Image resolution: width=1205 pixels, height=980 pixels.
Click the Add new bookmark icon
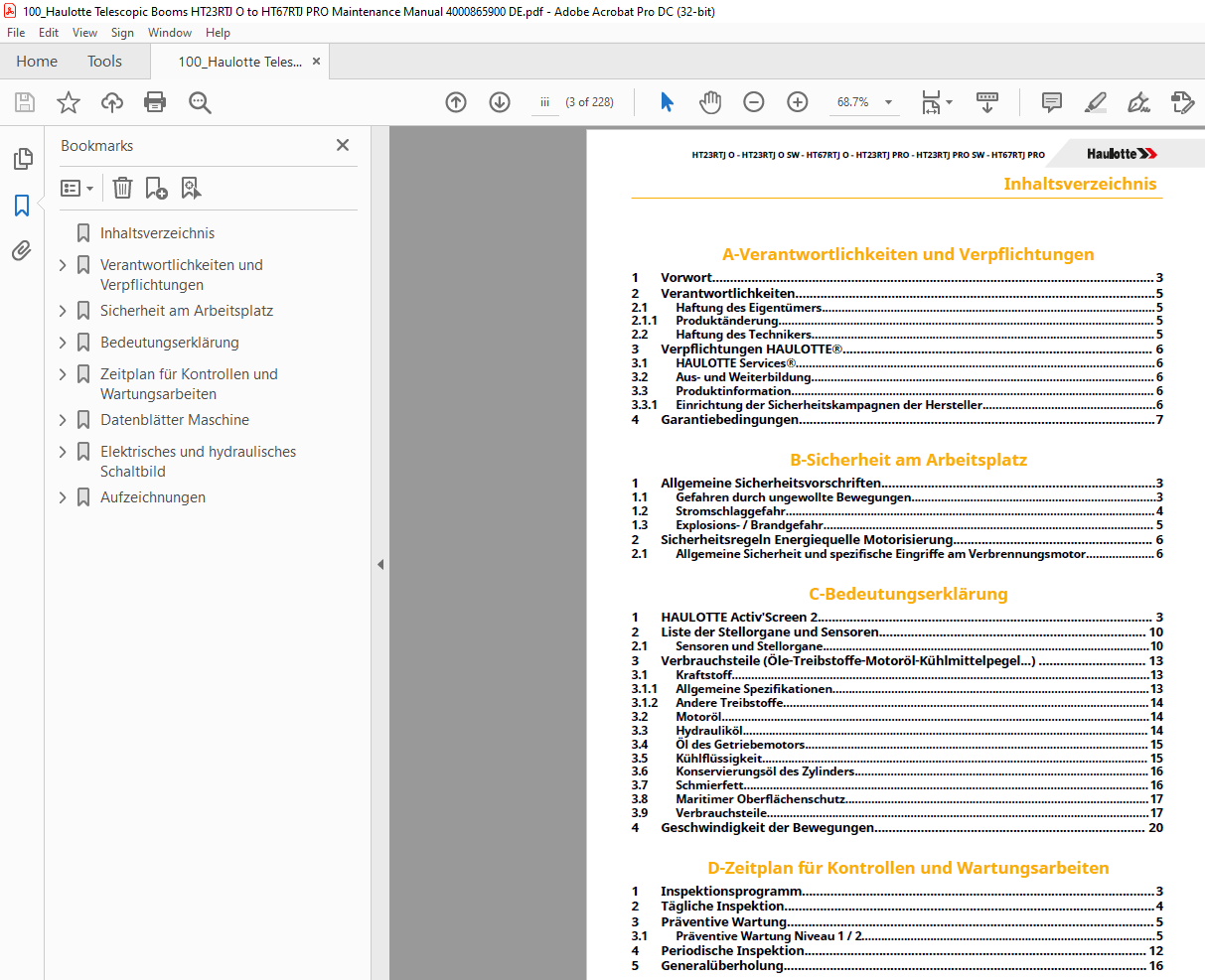click(156, 188)
